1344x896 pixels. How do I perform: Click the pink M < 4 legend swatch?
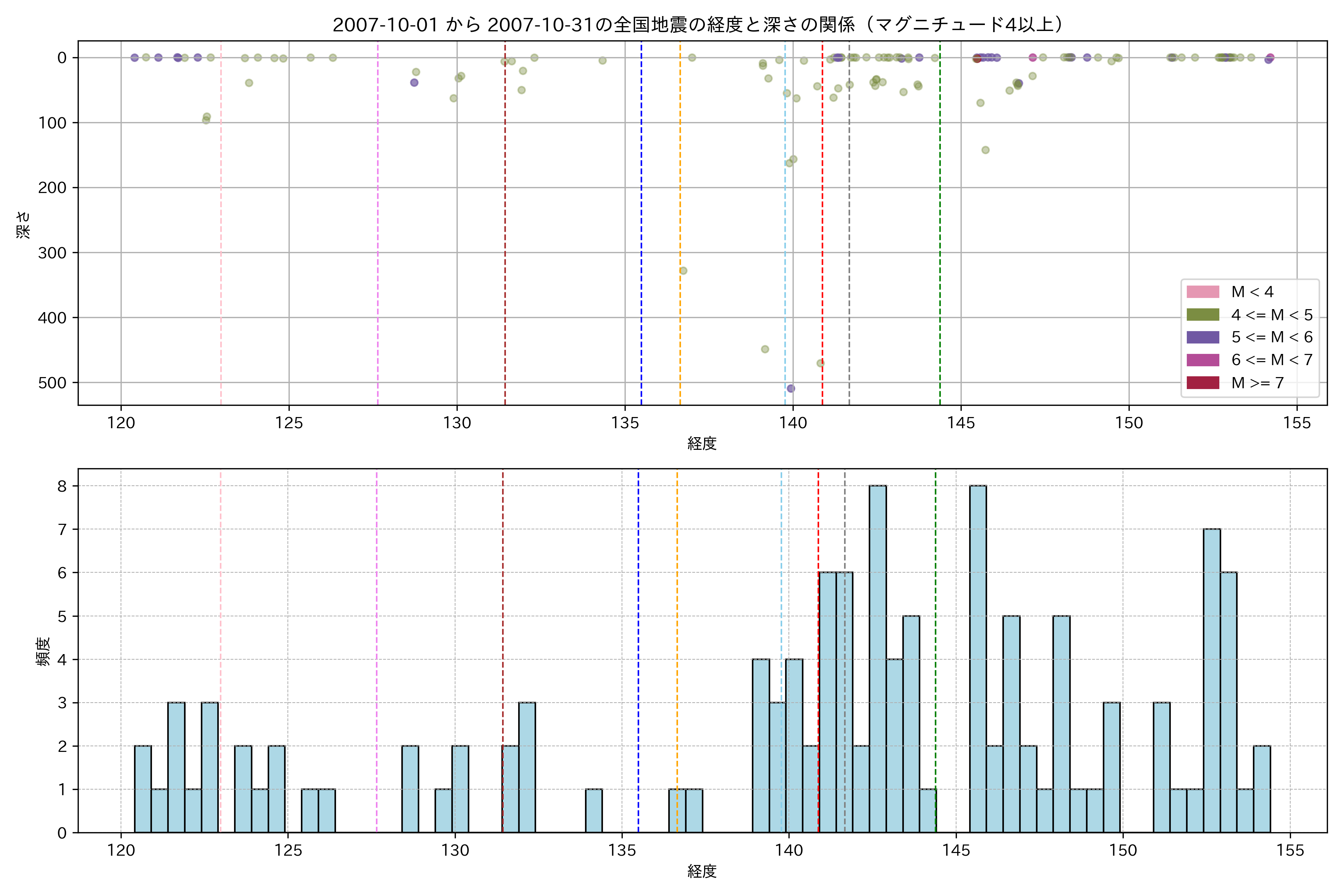pyautogui.click(x=1202, y=292)
